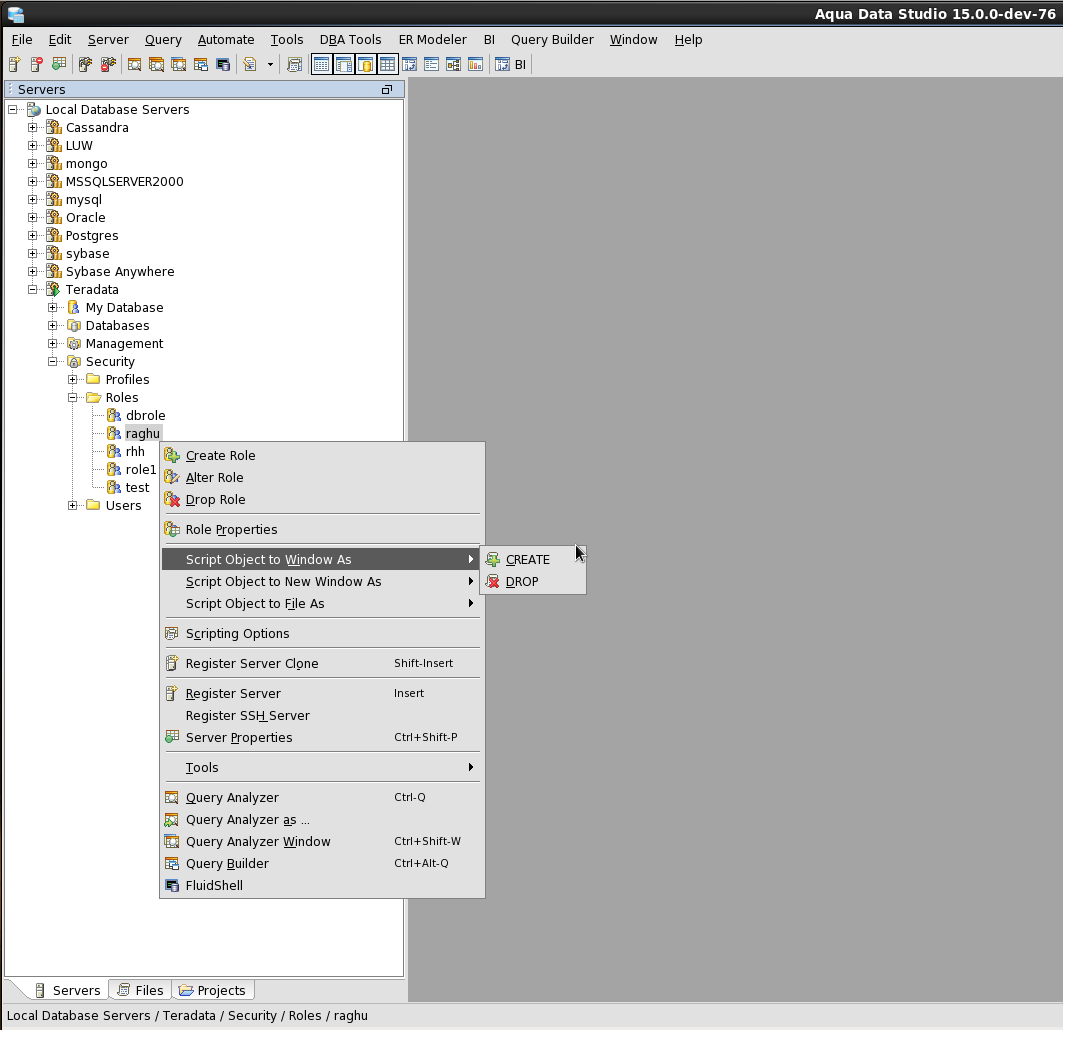Toggle the first boxed table view button
This screenshot has width=1069, height=1040.
tap(322, 65)
